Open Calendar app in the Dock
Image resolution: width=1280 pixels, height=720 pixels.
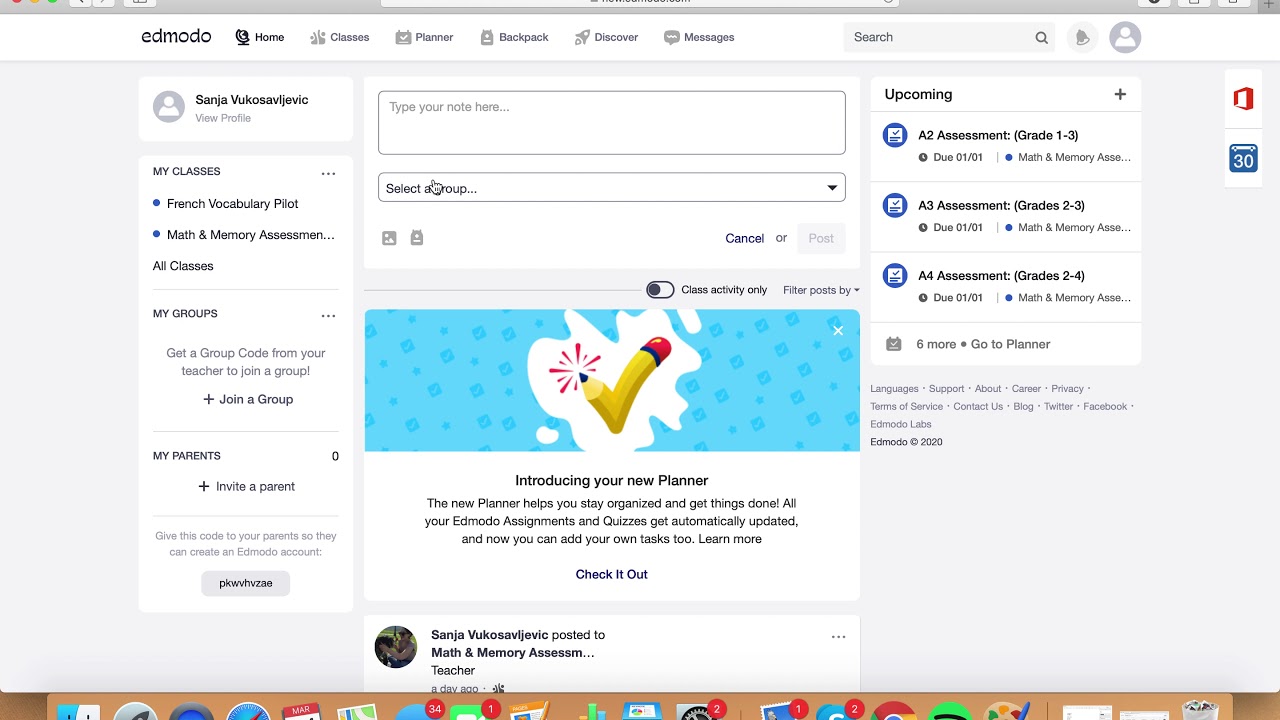click(x=300, y=712)
